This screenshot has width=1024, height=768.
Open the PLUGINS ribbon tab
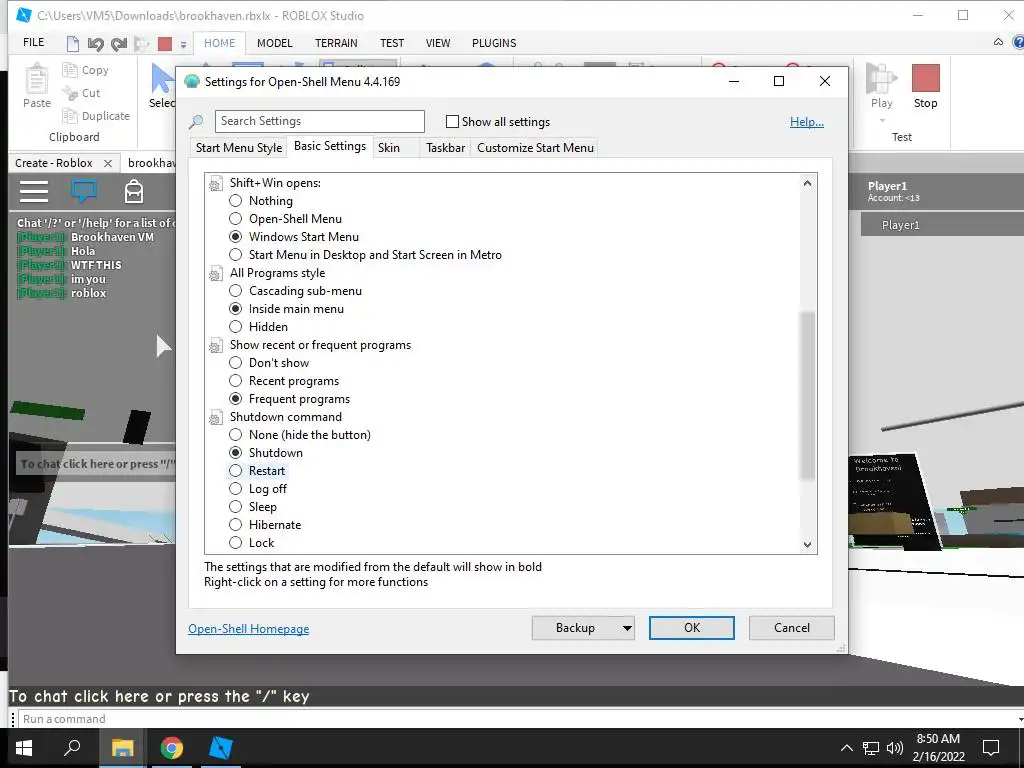coord(494,43)
